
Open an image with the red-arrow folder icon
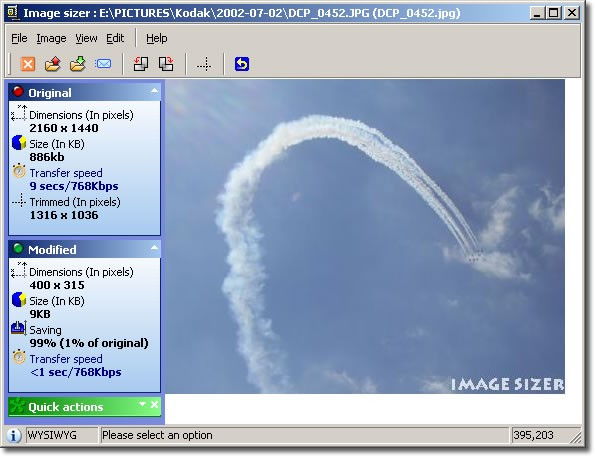click(53, 64)
